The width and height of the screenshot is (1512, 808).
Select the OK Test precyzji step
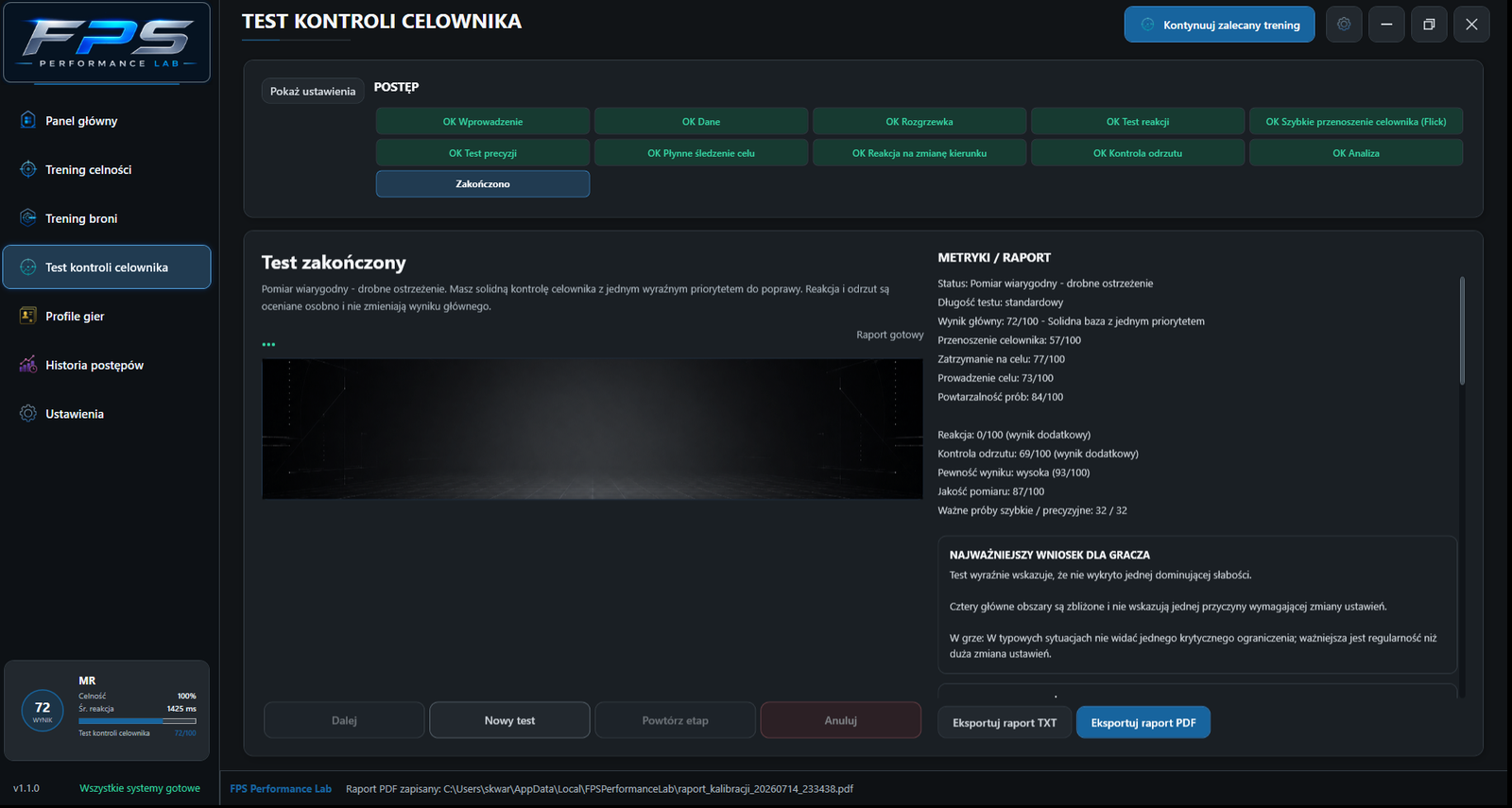[483, 152]
